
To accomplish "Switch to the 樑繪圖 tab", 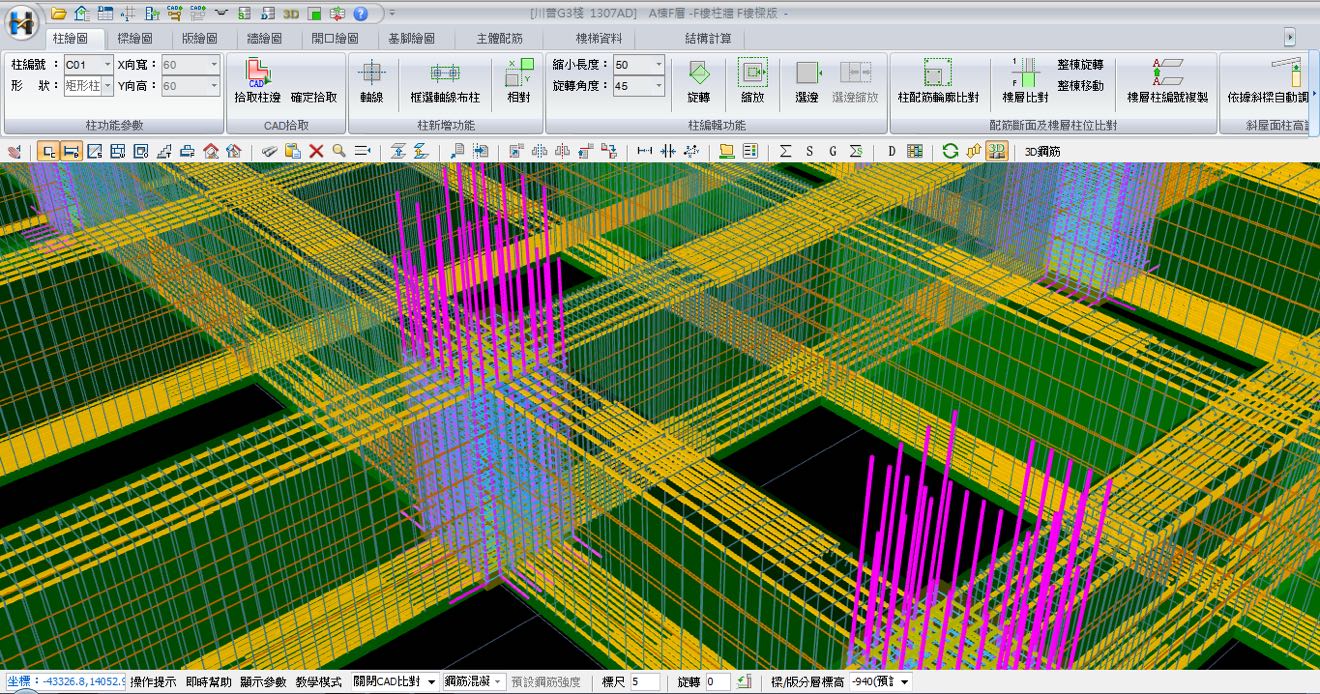I will coord(135,38).
